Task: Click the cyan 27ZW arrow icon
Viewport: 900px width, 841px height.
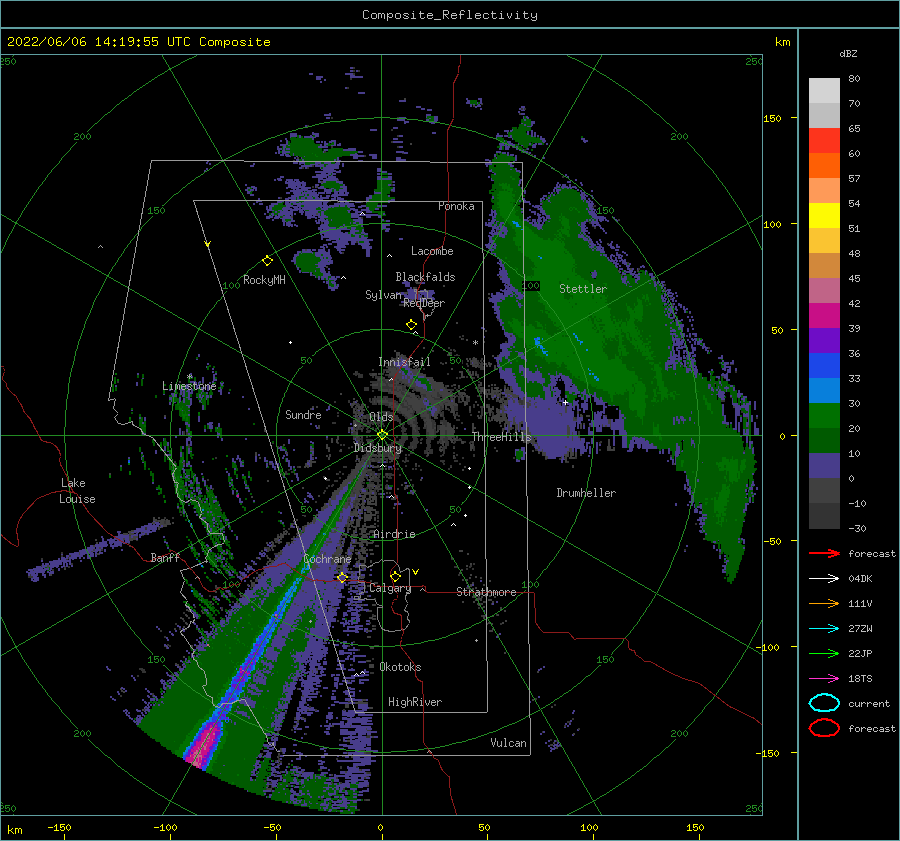Action: tap(824, 629)
